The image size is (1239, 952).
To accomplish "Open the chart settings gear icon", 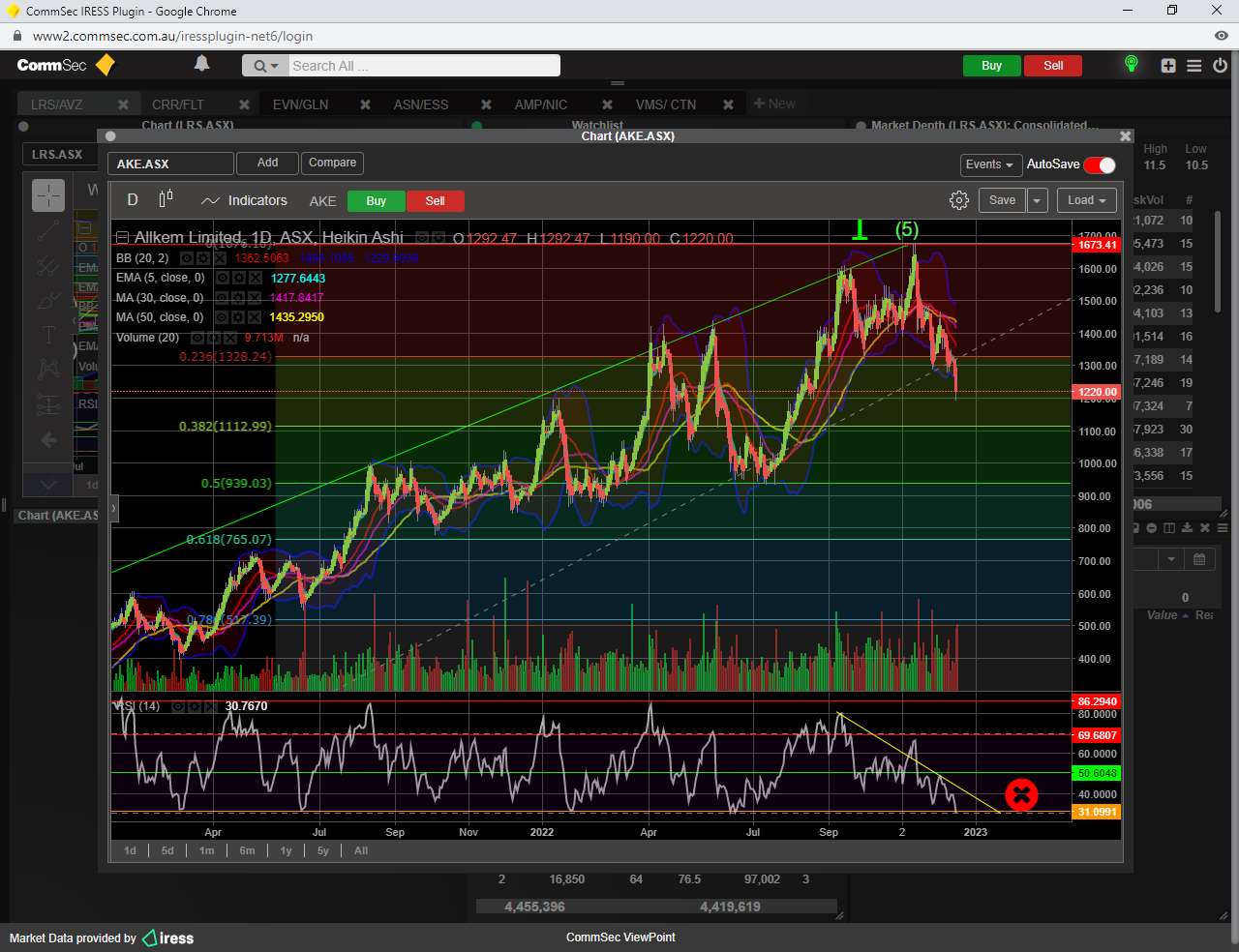I will click(958, 200).
